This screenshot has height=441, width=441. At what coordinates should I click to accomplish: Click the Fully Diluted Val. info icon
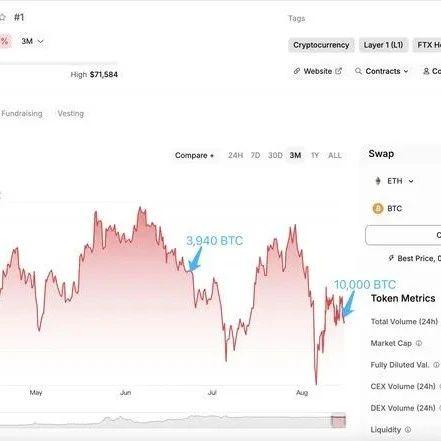(436, 365)
